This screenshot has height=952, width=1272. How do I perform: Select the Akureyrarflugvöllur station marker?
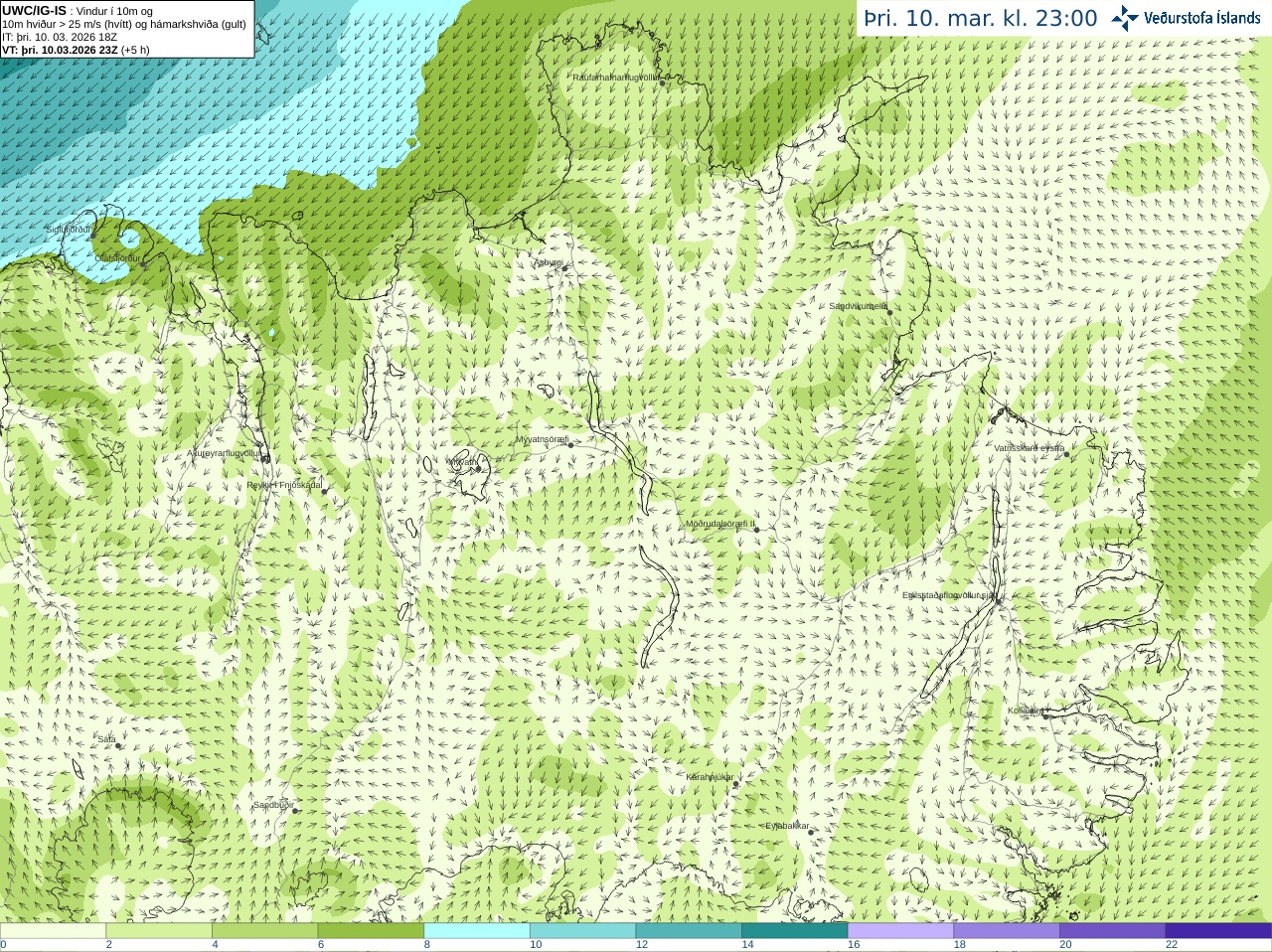tap(265, 458)
